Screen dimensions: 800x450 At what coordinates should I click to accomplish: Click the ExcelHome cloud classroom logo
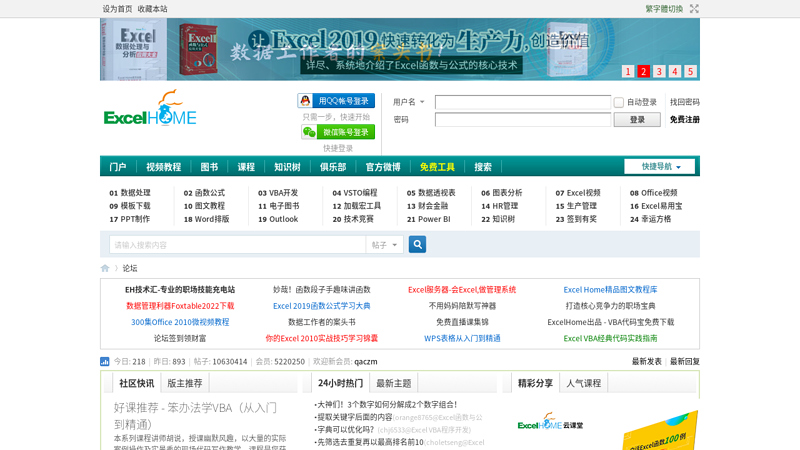point(550,422)
